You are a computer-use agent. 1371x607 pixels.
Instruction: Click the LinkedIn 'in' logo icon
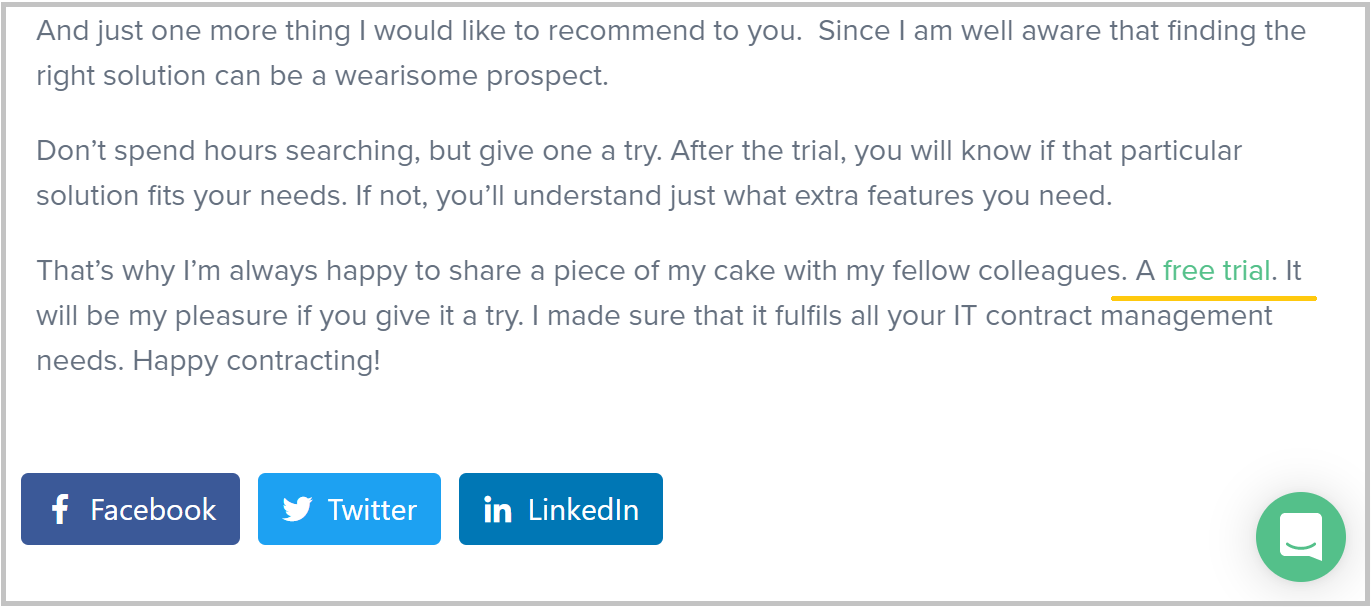click(497, 510)
